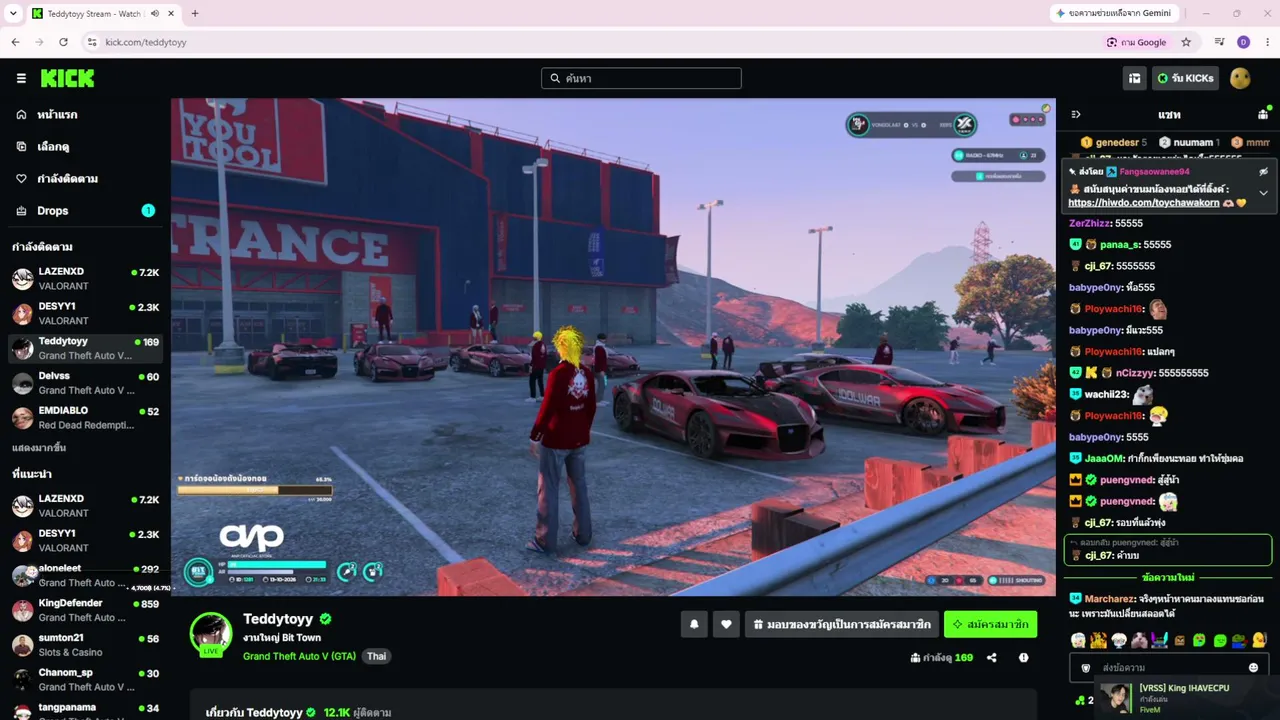This screenshot has height=720, width=1280.
Task: Open the inventory box icon beside รับ KICKs
Action: [1134, 78]
